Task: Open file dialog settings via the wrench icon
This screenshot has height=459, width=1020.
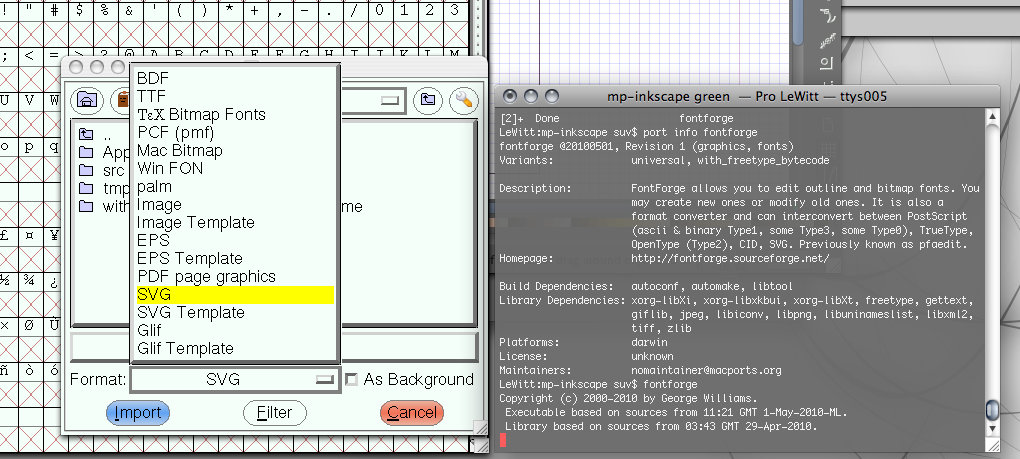Action: coord(464,99)
